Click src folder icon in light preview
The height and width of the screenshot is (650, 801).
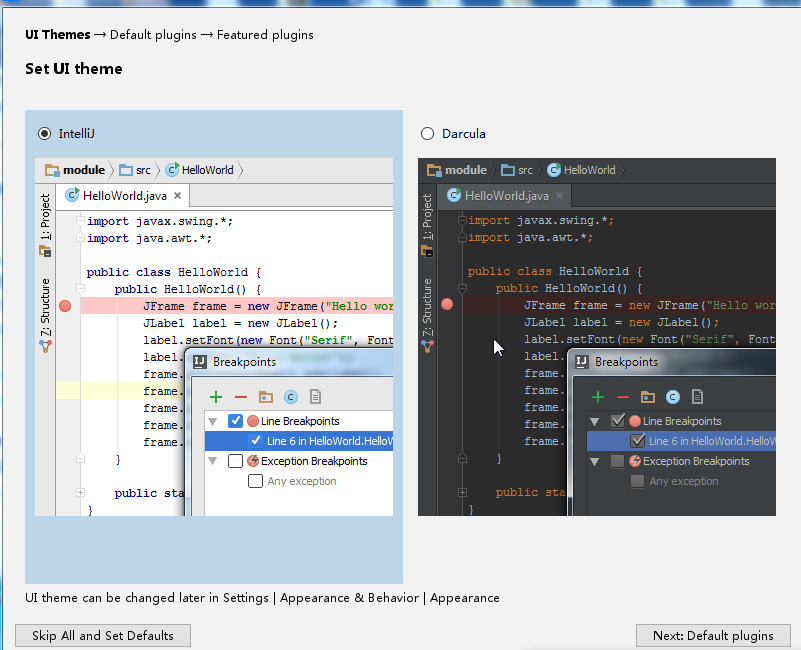pyautogui.click(x=126, y=170)
